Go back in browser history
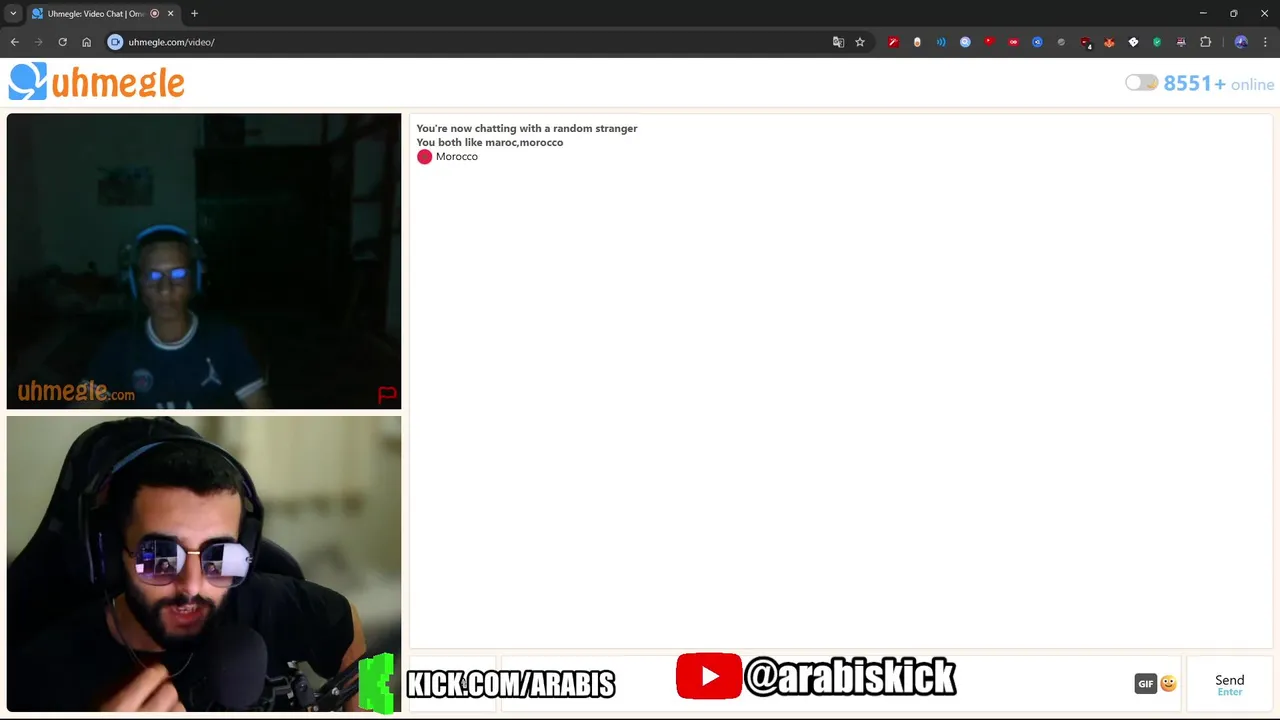The width and height of the screenshot is (1280, 720). click(x=15, y=42)
